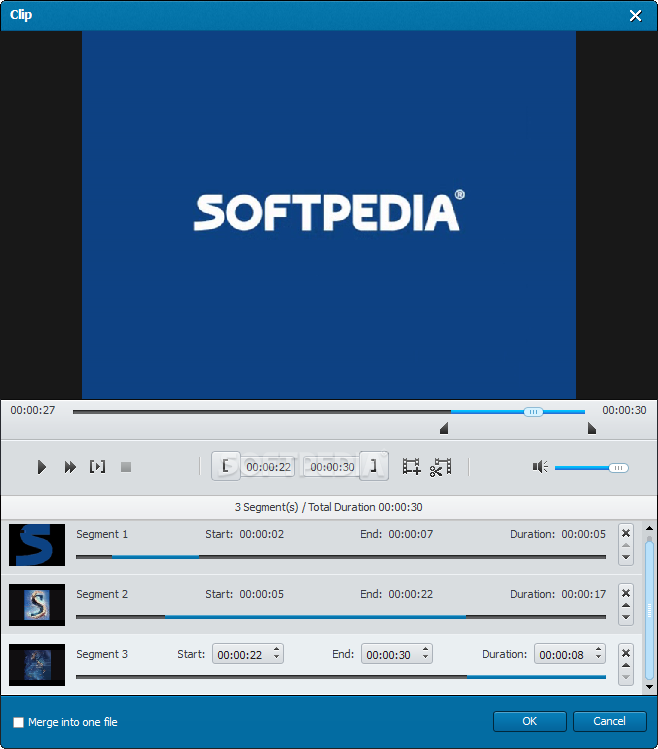The image size is (658, 749).
Task: Click the new segment filmstrip icon
Action: (x=411, y=466)
